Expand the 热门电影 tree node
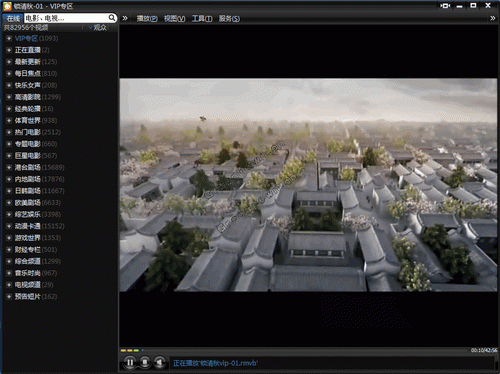Image resolution: width=500 pixels, height=374 pixels. (x=9, y=132)
